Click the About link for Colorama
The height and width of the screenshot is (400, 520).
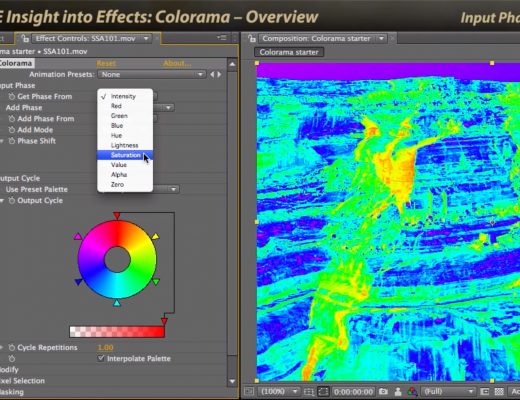click(x=177, y=63)
